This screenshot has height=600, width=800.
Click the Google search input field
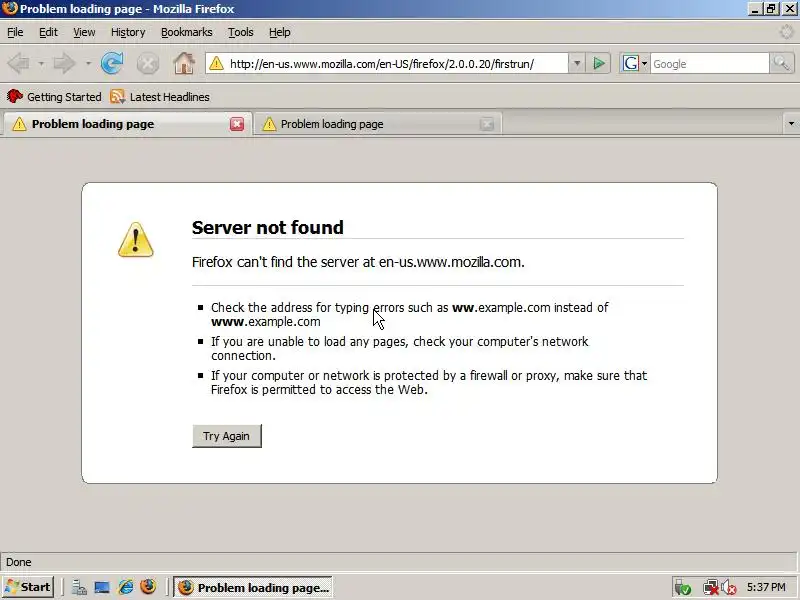click(709, 64)
